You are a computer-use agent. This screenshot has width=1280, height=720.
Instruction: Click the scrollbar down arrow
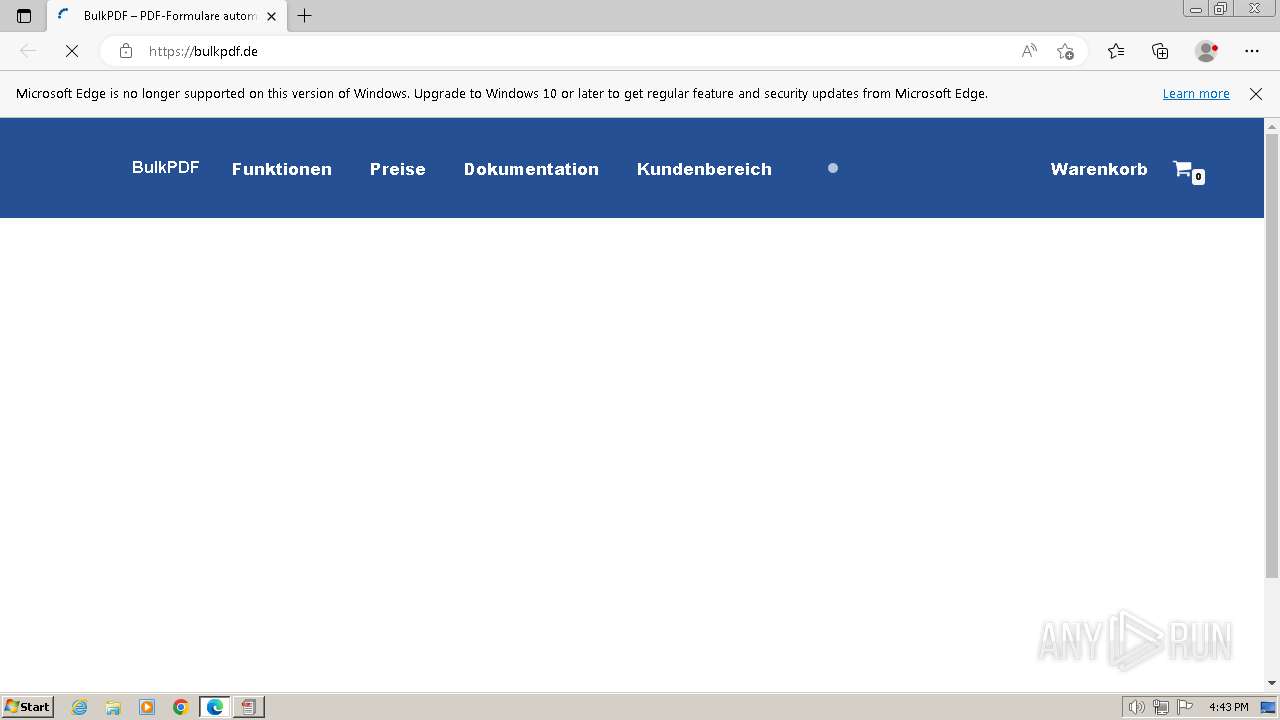tap(1272, 683)
